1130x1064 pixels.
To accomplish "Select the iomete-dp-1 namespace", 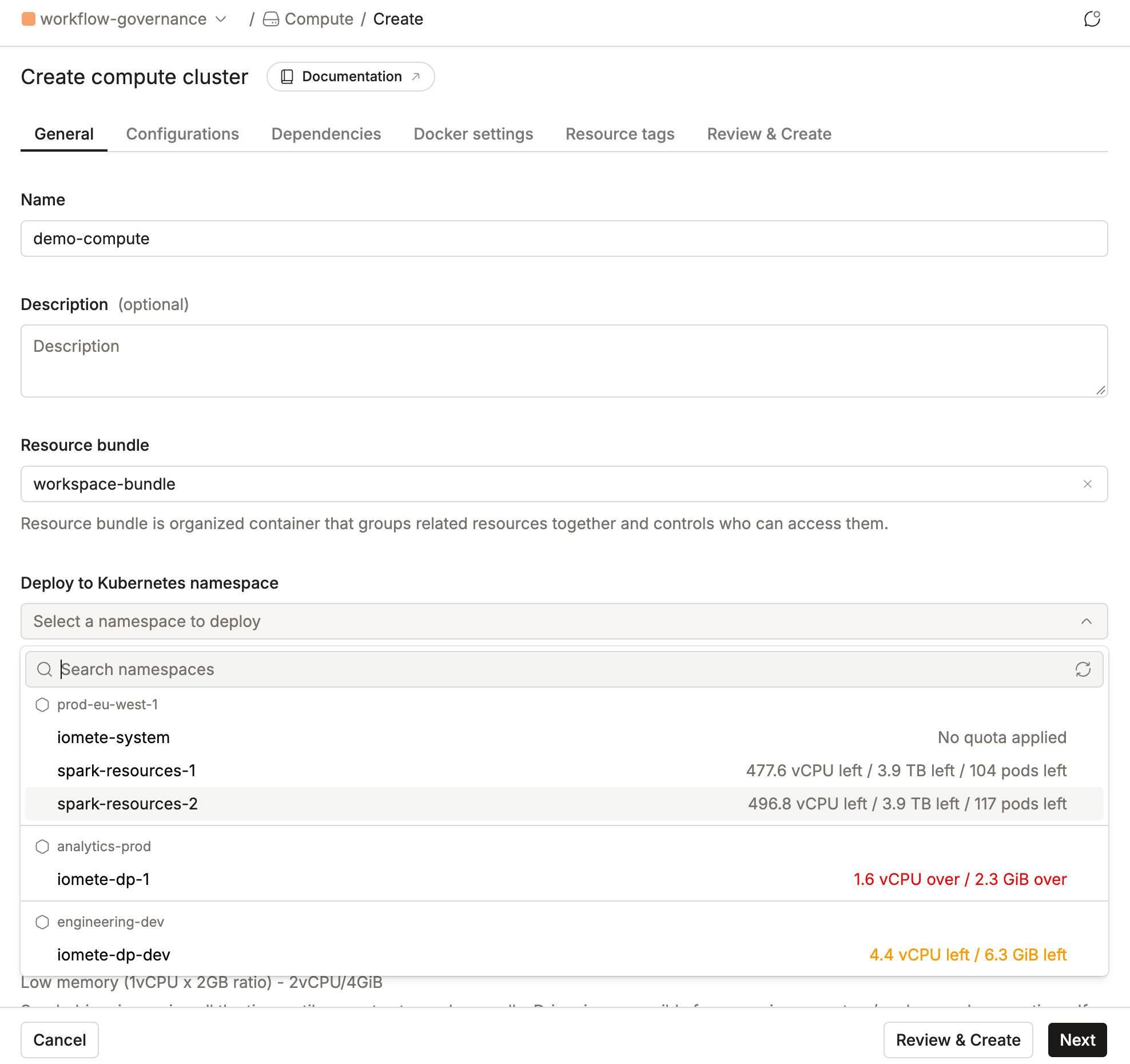I will (x=564, y=879).
